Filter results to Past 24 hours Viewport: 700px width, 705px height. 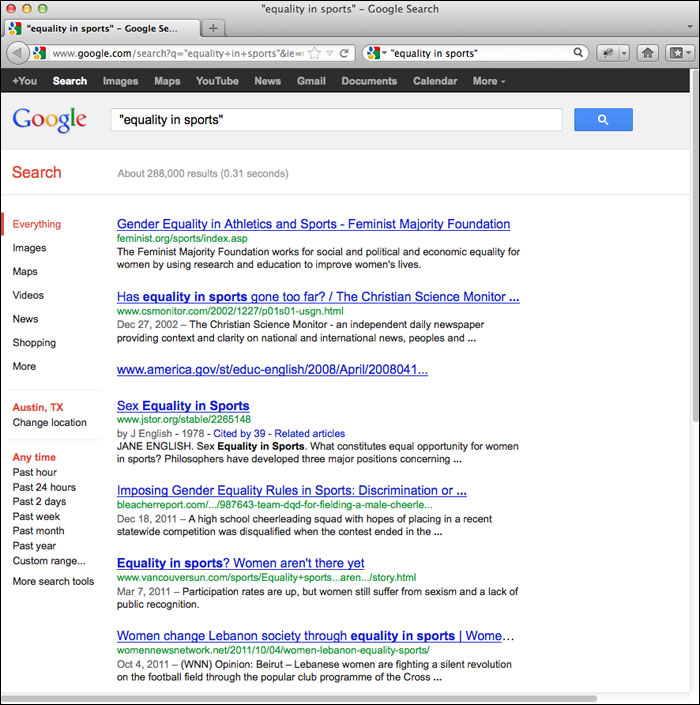tap(44, 487)
